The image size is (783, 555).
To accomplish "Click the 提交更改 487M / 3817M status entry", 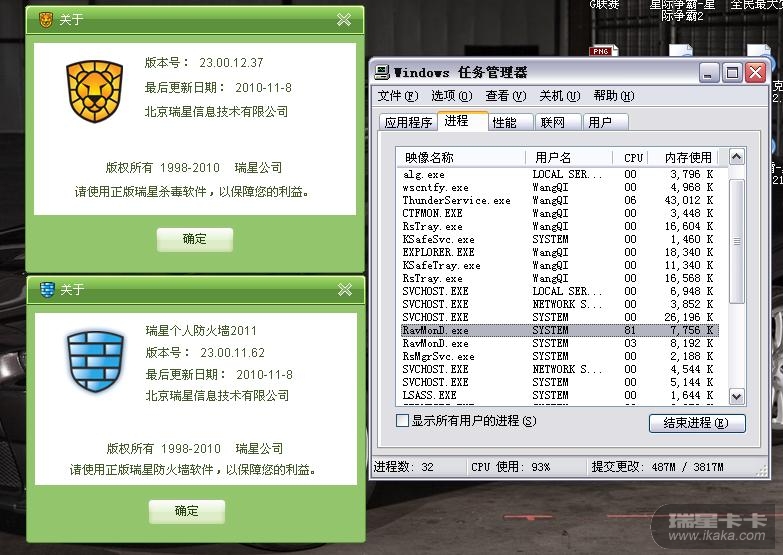I will click(657, 467).
